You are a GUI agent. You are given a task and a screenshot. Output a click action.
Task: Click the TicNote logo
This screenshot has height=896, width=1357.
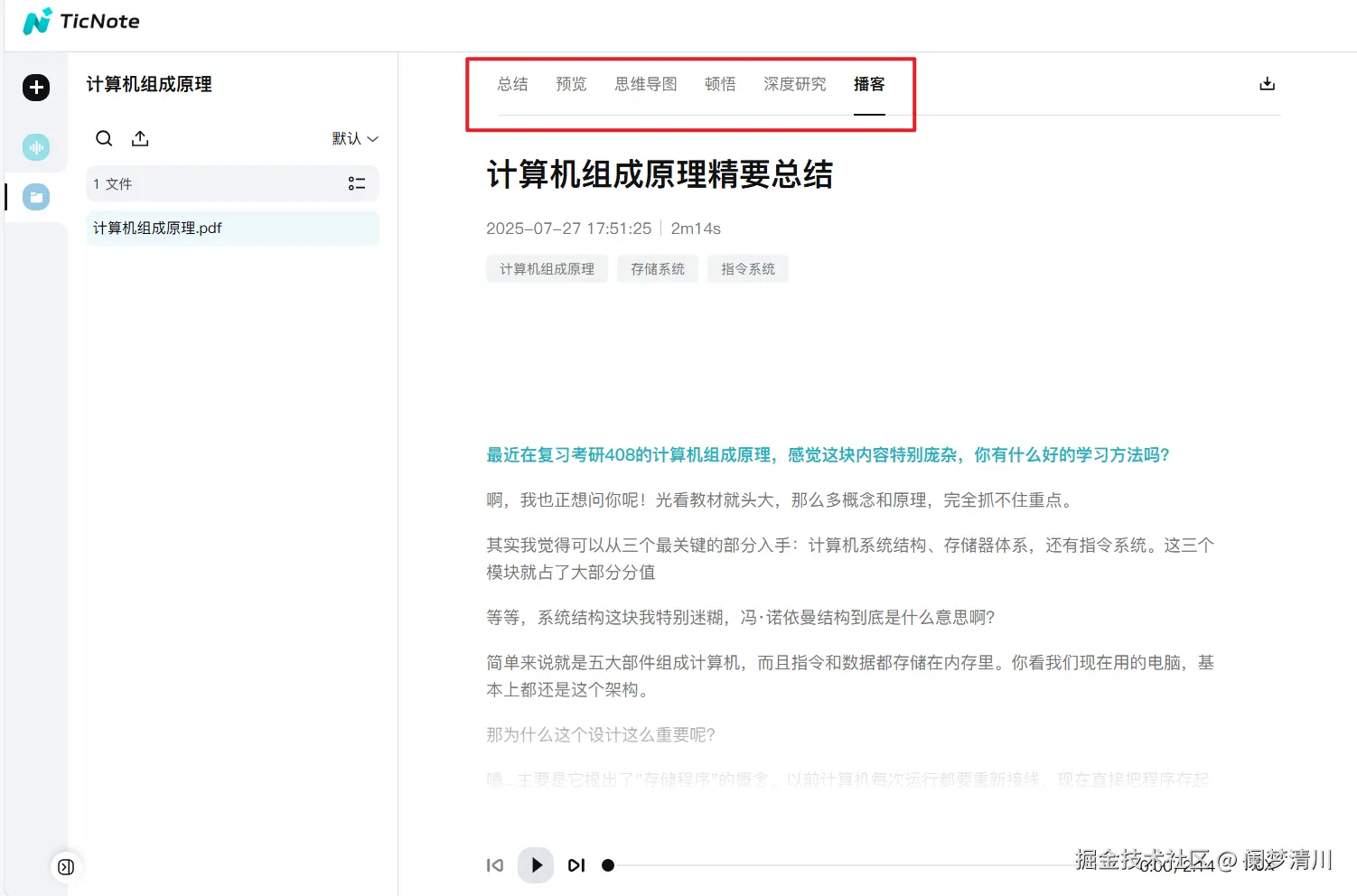[x=81, y=21]
